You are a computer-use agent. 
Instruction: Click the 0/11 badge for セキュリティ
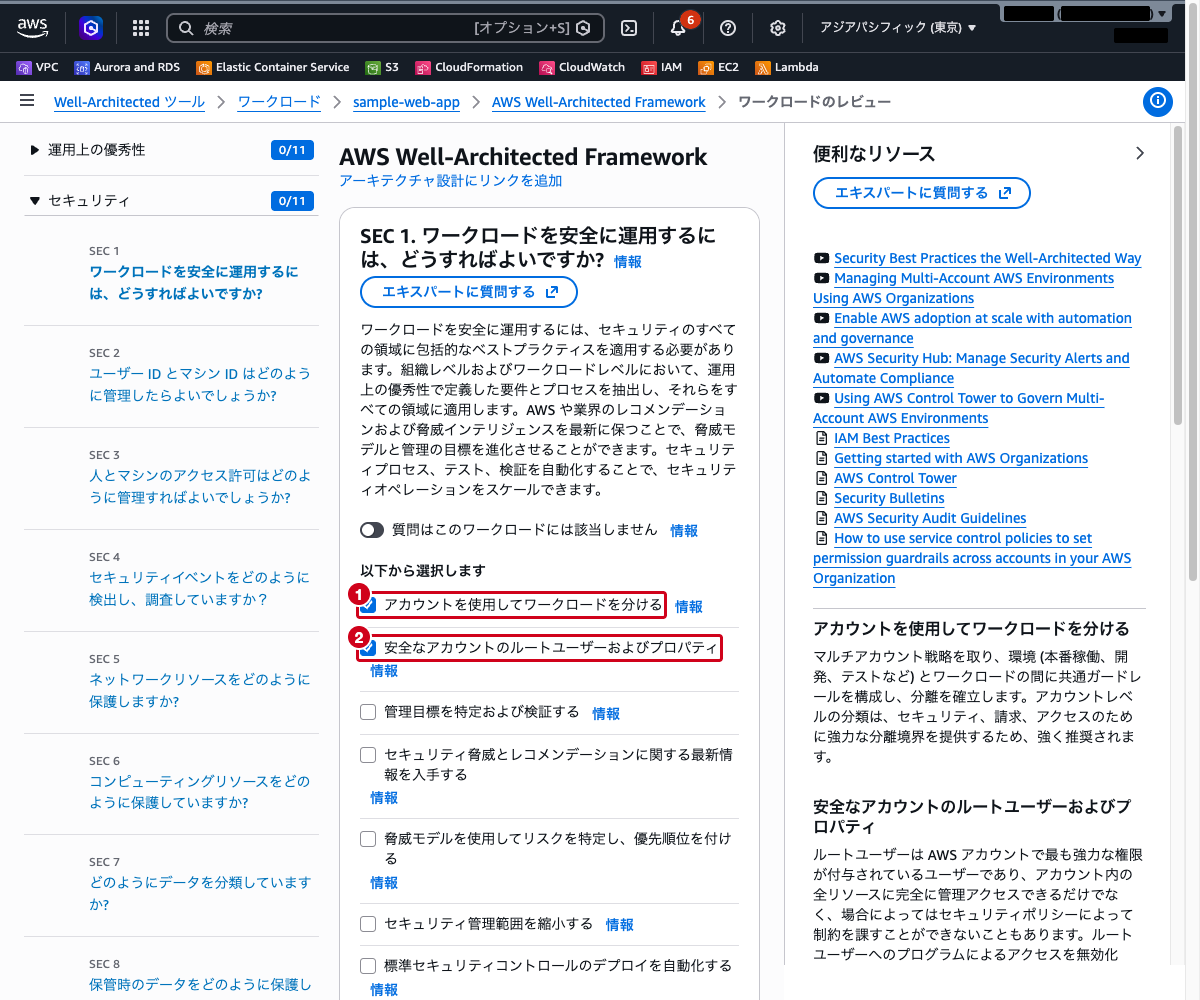pos(292,201)
